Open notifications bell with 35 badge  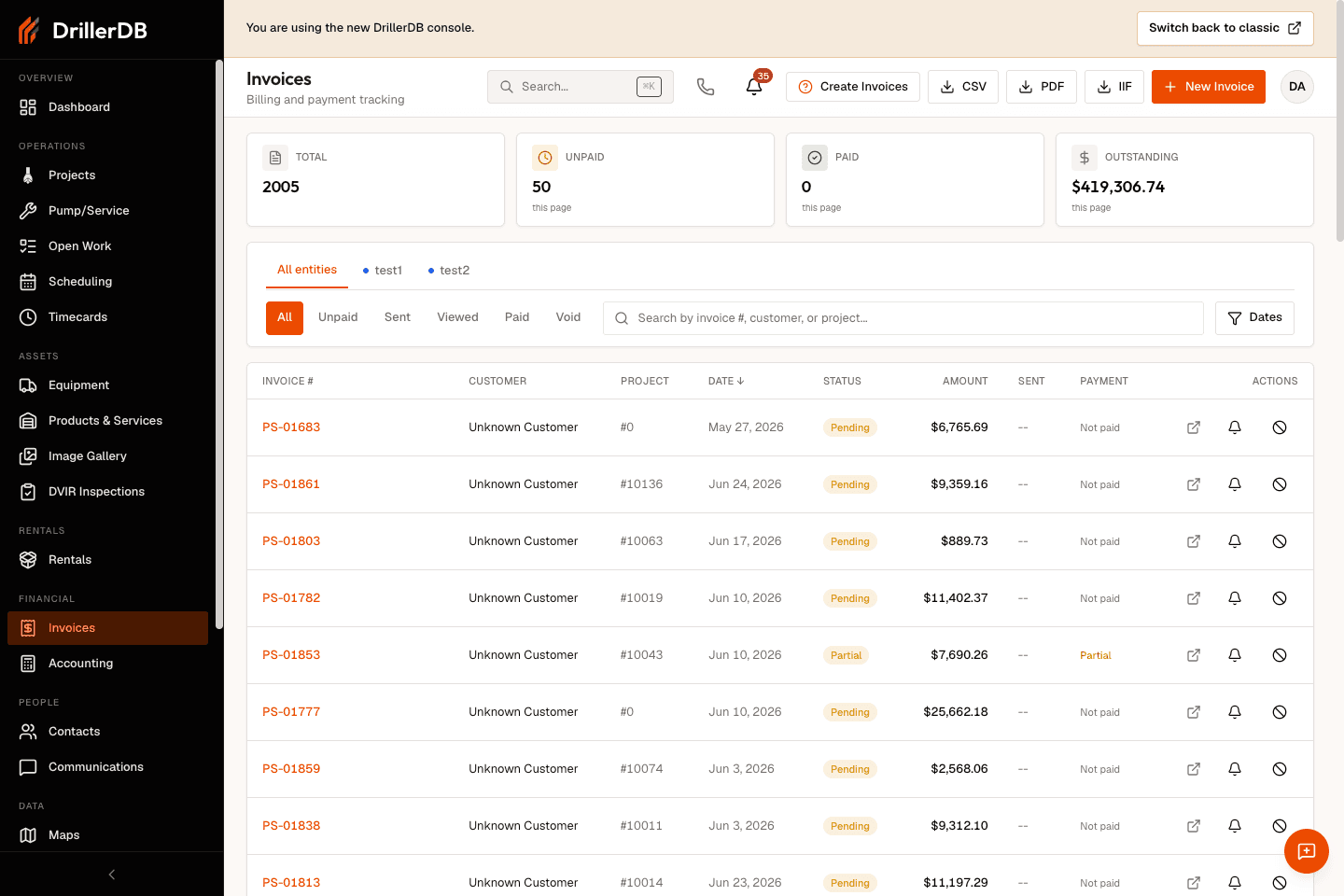(754, 87)
